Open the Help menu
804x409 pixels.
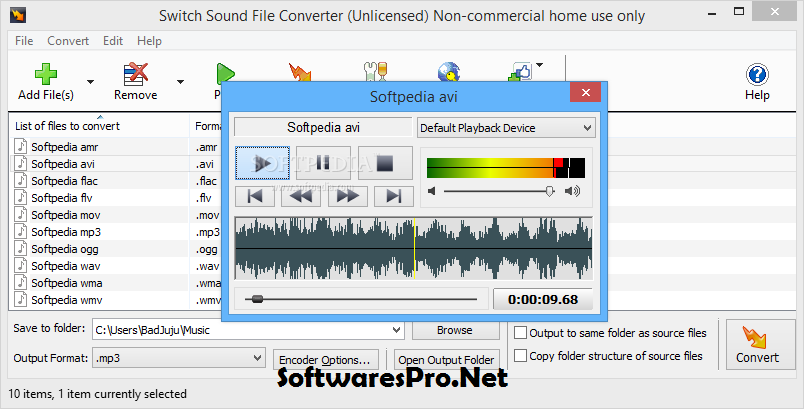(x=149, y=40)
